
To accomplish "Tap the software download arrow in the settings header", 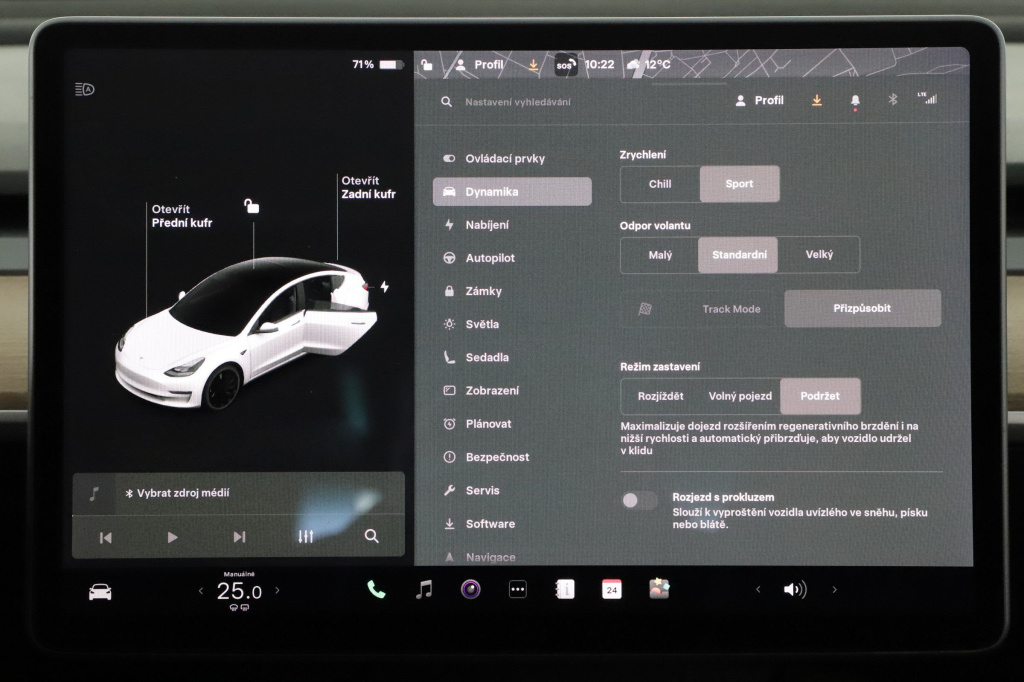I will point(817,101).
